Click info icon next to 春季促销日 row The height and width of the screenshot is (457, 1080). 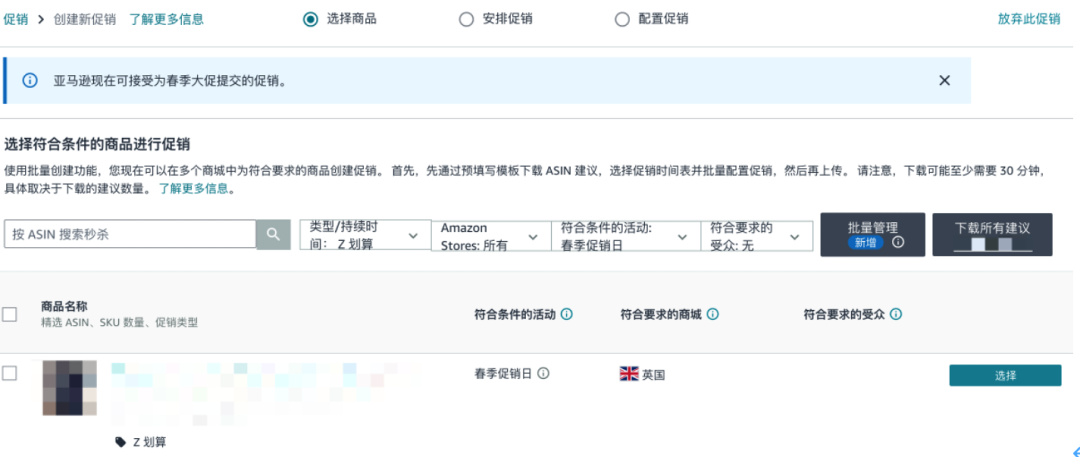click(544, 373)
